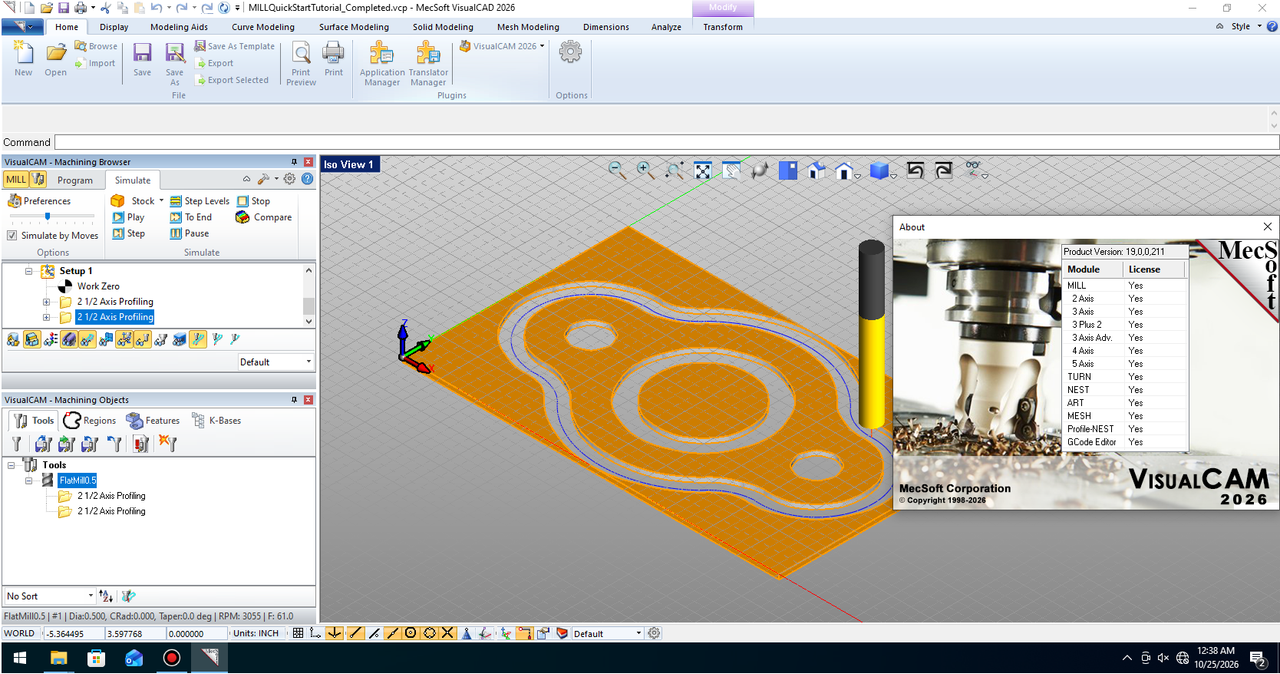Click Create/Edit Tool icon in Machining Objects toolbar
The width and height of the screenshot is (1280, 674).
point(17,443)
